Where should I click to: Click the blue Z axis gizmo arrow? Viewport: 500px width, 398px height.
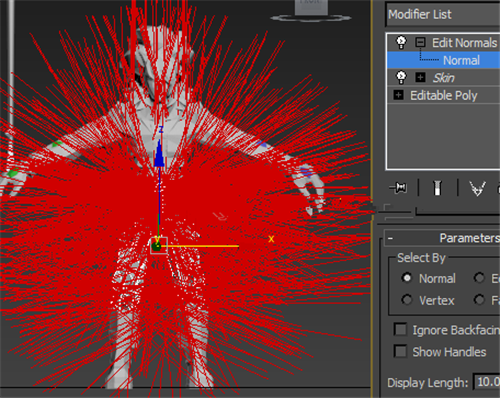(159, 153)
